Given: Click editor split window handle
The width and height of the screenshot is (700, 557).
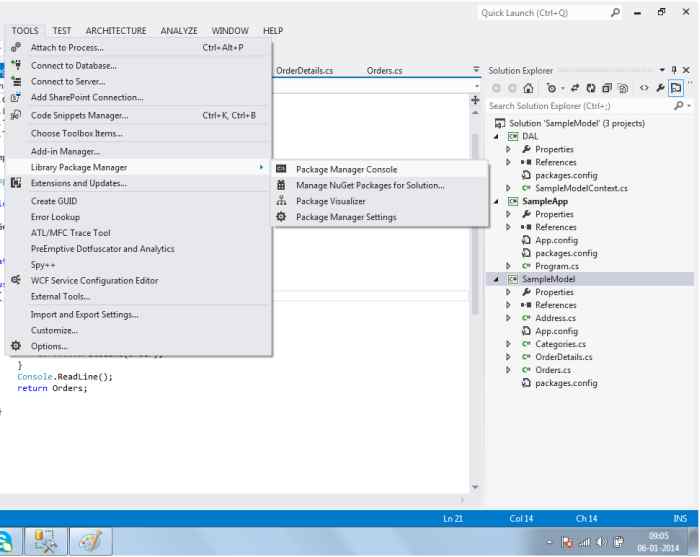Looking at the screenshot, I should (475, 100).
